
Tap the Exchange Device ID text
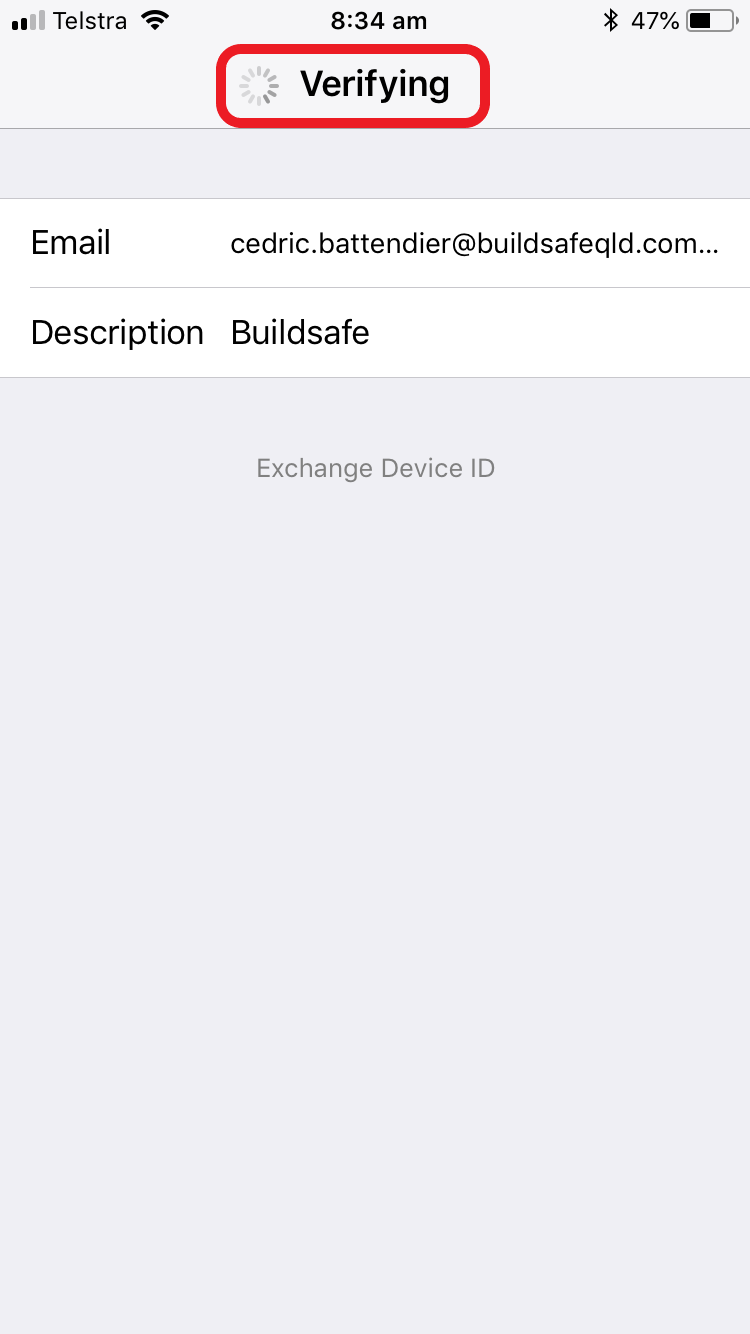375,468
